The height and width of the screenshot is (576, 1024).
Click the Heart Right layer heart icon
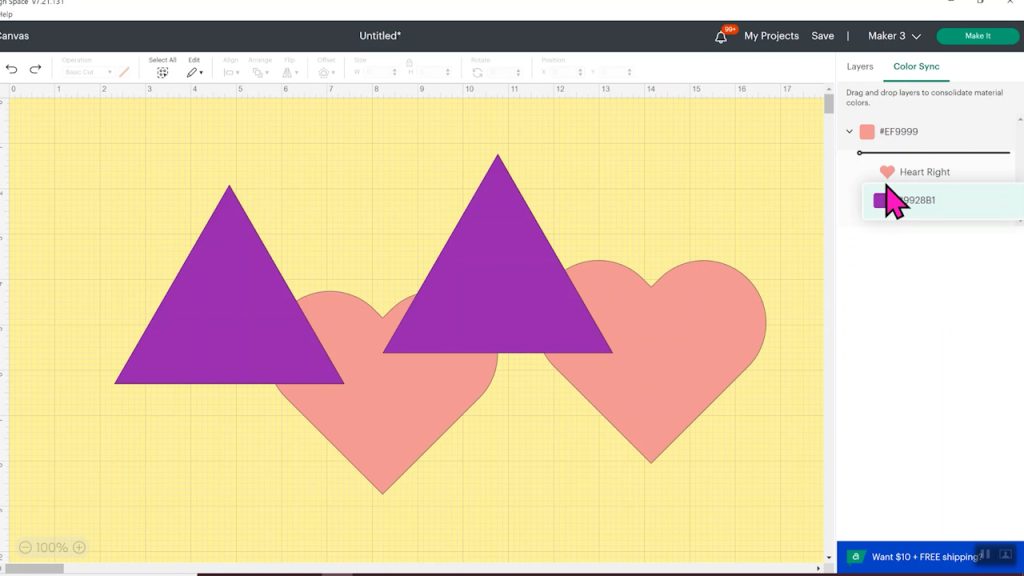point(887,172)
